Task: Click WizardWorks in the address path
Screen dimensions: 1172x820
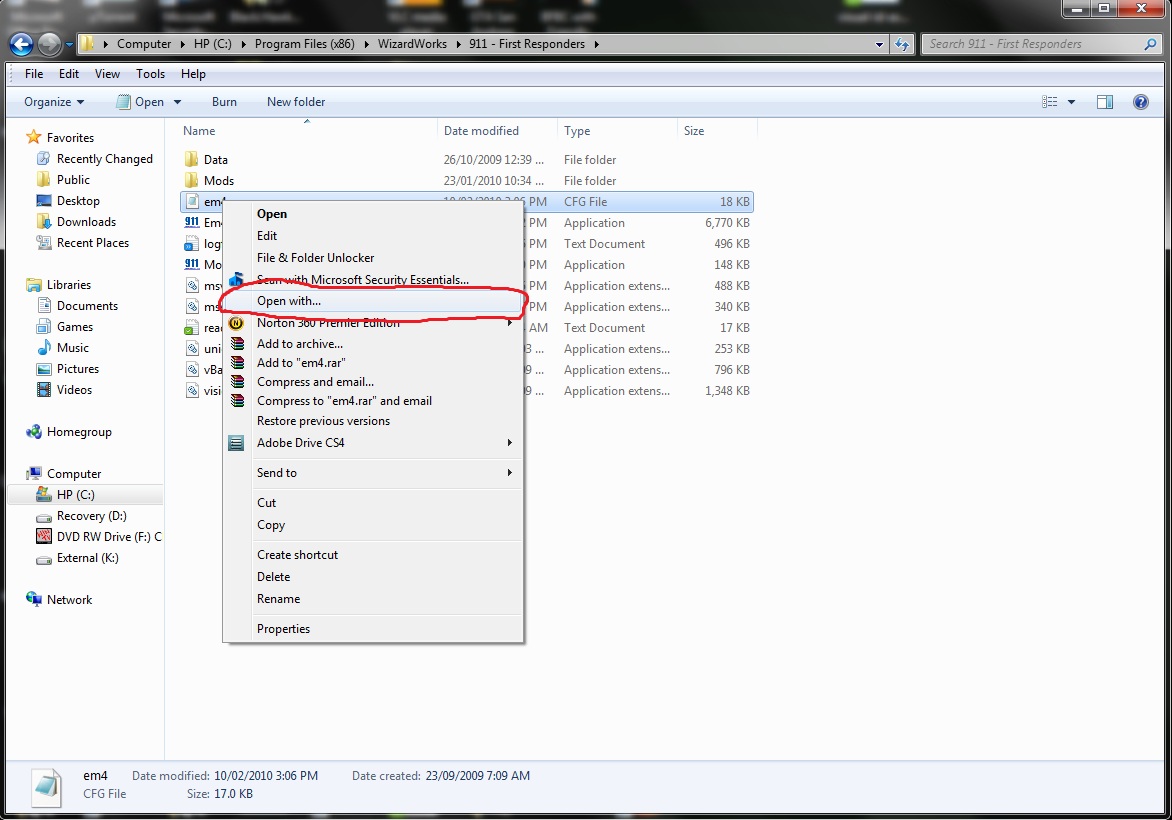Action: [x=412, y=44]
